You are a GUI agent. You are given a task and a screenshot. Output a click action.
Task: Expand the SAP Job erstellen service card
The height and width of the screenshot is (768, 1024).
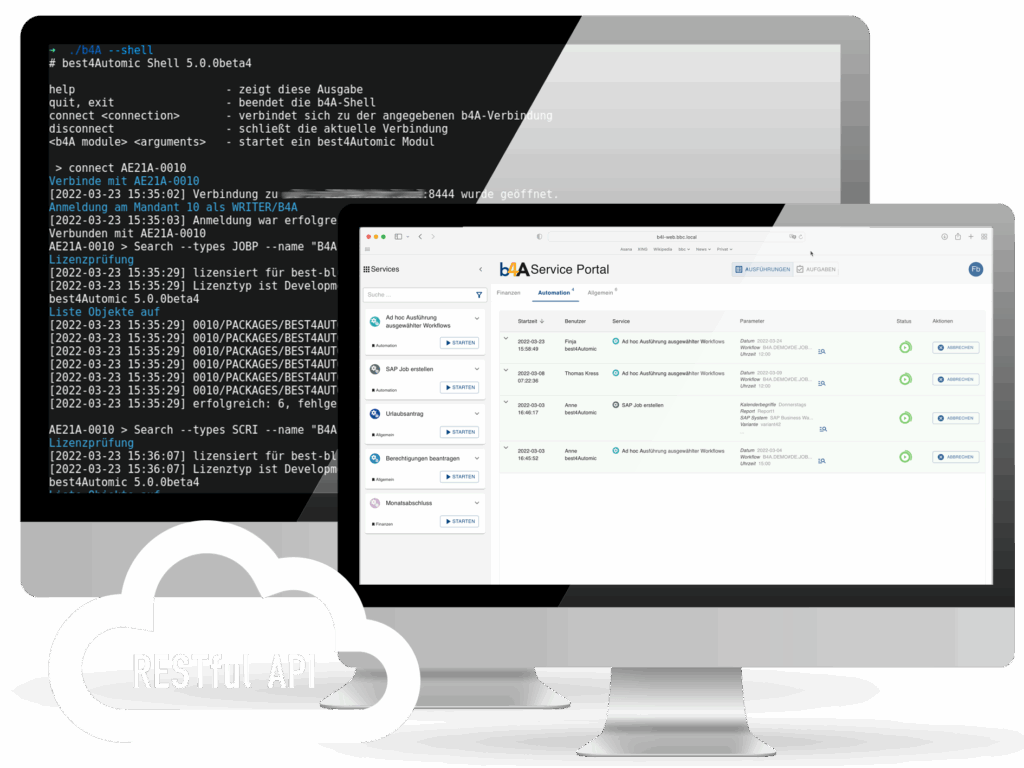pyautogui.click(x=477, y=369)
